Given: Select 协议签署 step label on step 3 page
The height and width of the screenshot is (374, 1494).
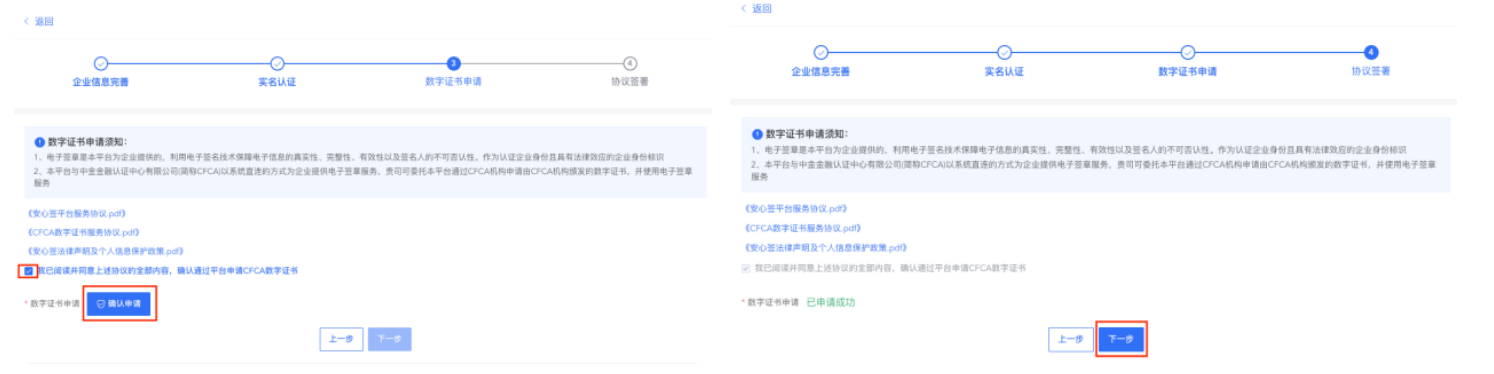Looking at the screenshot, I should click(x=629, y=82).
